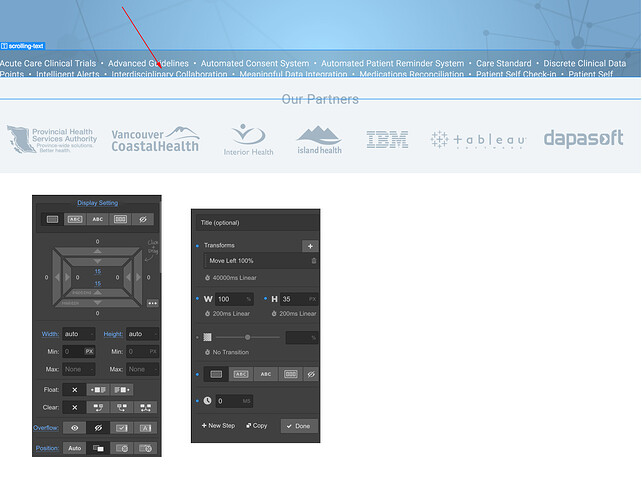Select block display in Display Setting panel
Viewport: 642px width, 500px height.
[52, 219]
